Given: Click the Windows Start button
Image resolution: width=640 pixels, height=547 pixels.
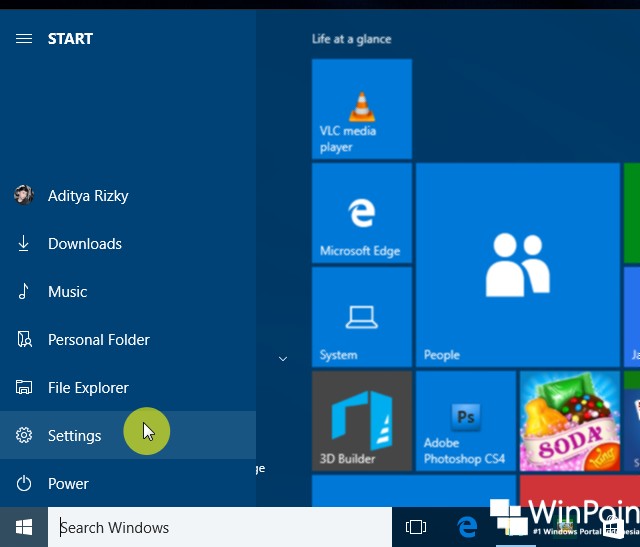Looking at the screenshot, I should [x=24, y=527].
